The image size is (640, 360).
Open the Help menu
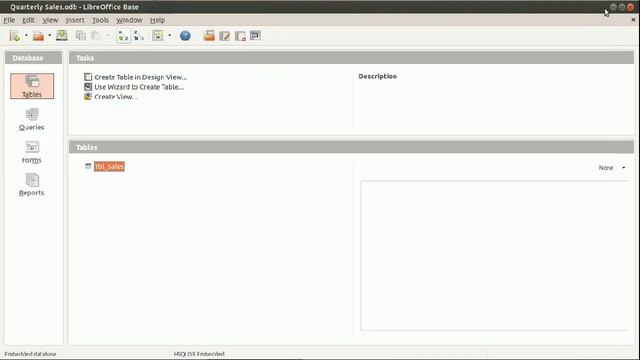(157, 20)
